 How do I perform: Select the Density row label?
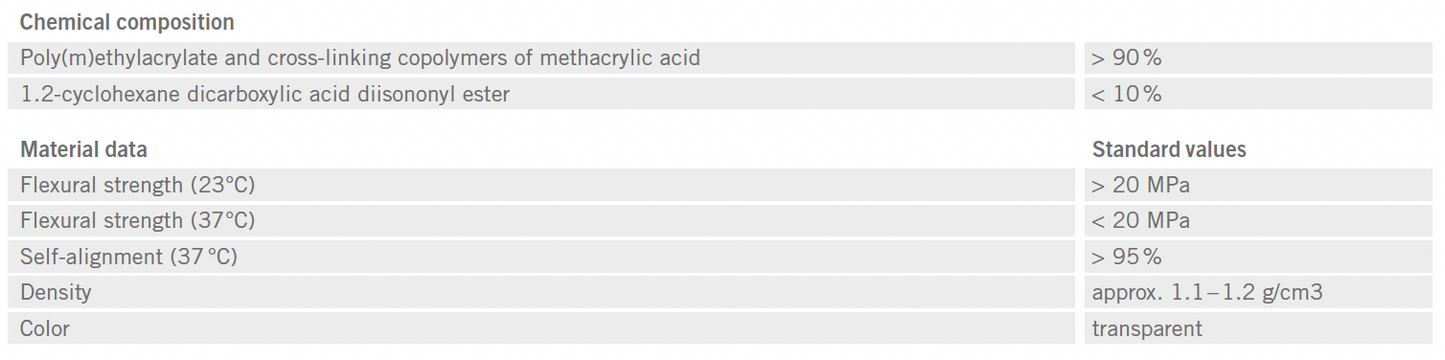pyautogui.click(x=56, y=293)
